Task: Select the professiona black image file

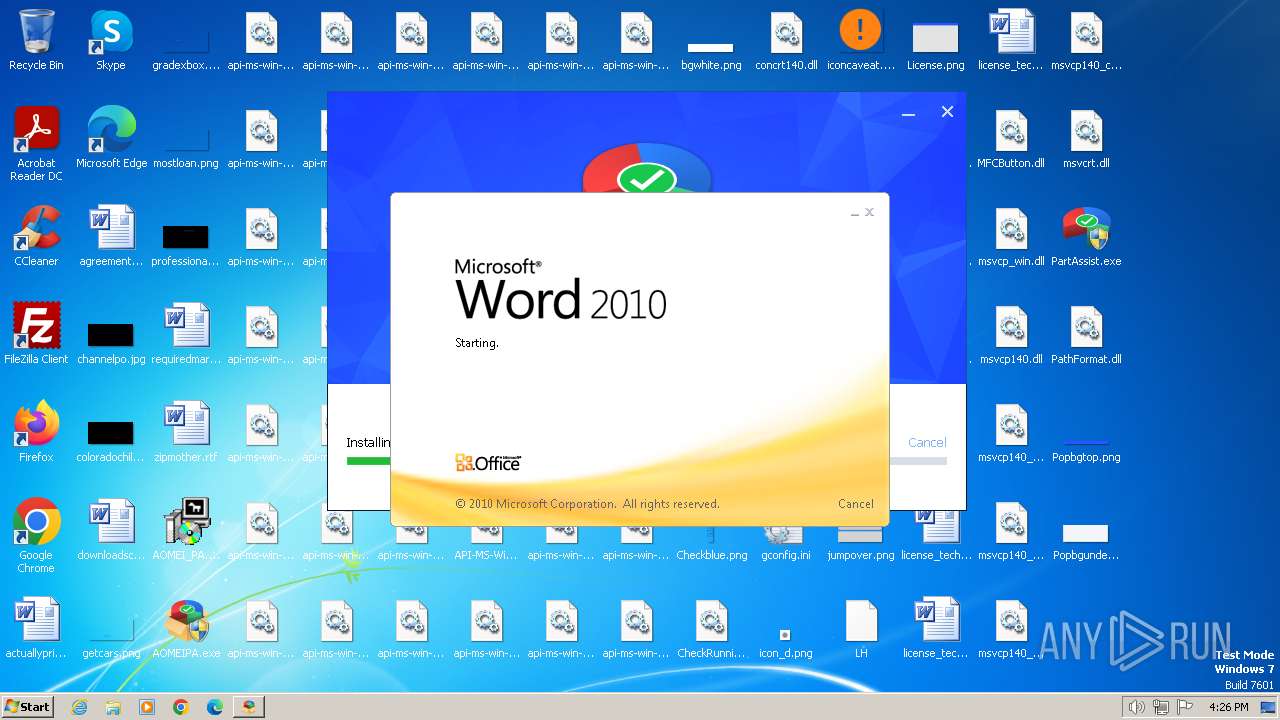Action: point(186,244)
